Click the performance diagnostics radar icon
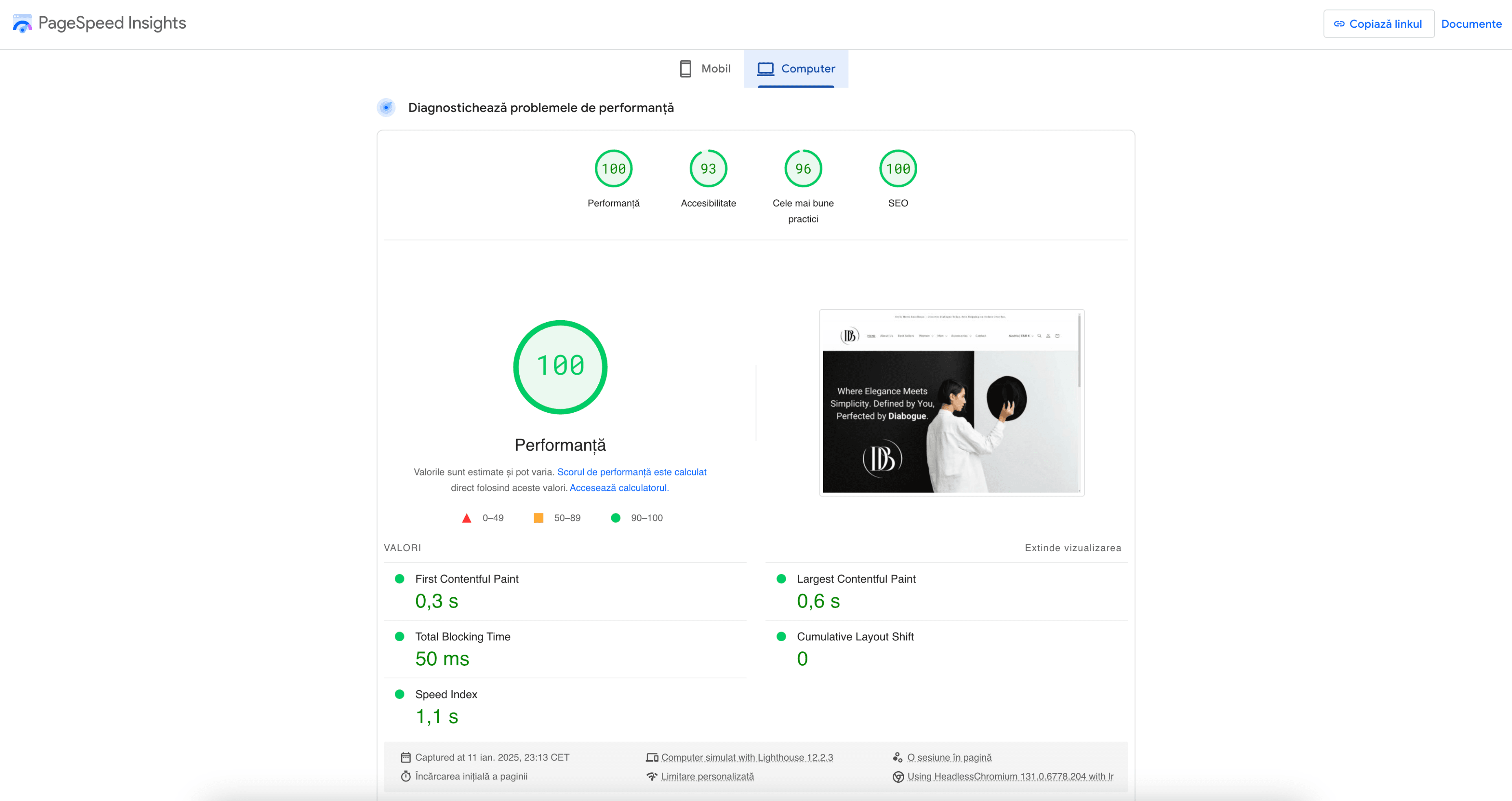This screenshot has height=801, width=1512. [x=386, y=108]
